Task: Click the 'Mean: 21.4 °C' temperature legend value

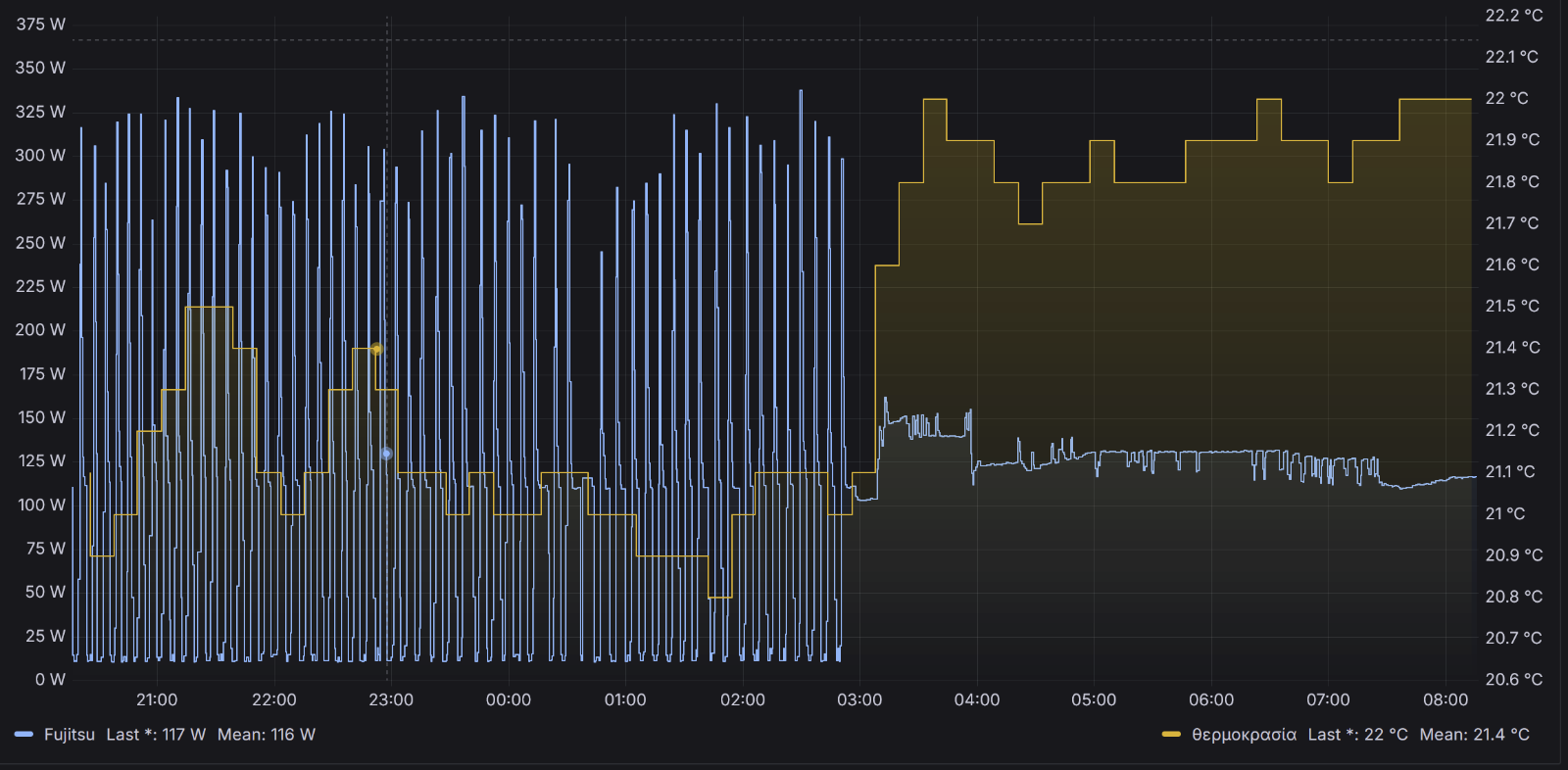Action: coord(1474,735)
